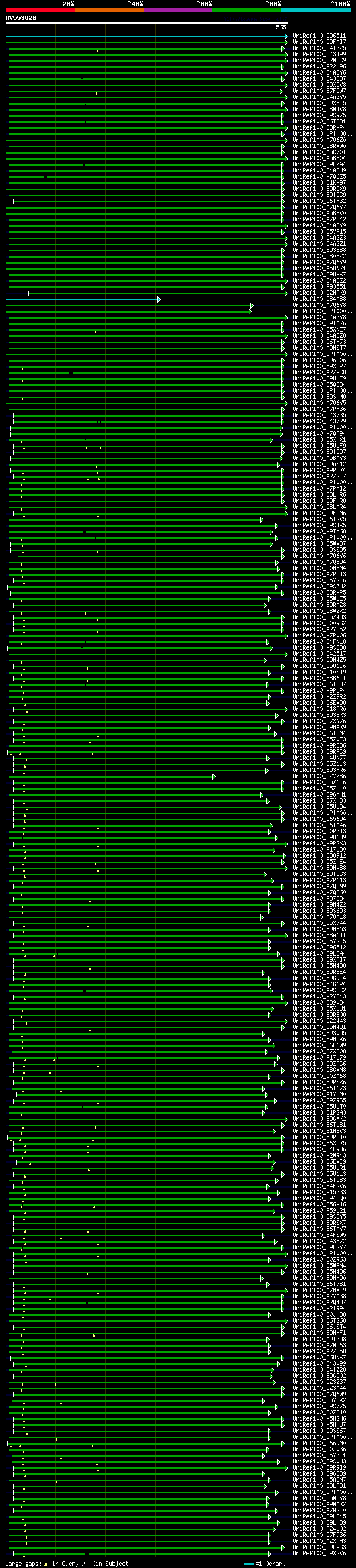Screen dimensions: 356x1568
Task: Click the cyan ~100% identity legend segment
Action: [x=316, y=10]
